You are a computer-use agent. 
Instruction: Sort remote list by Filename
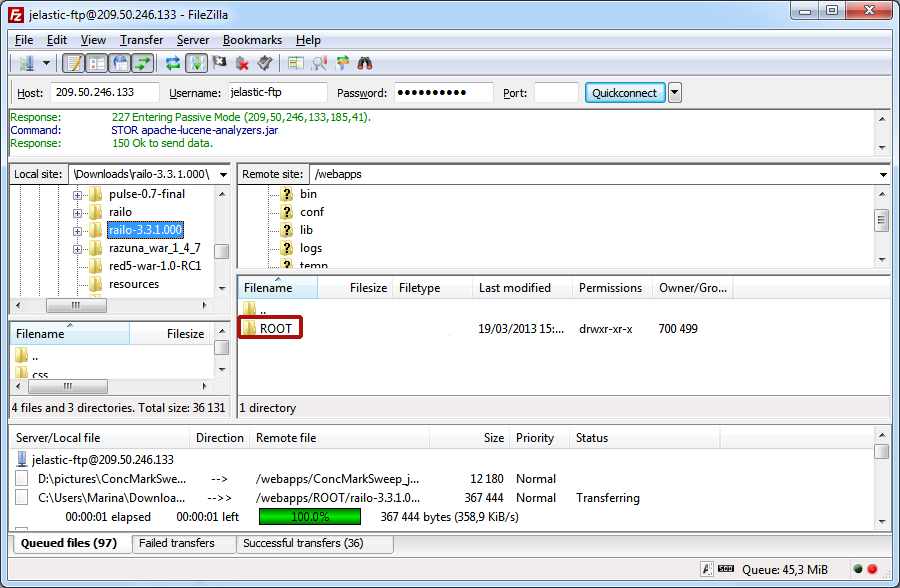[278, 288]
